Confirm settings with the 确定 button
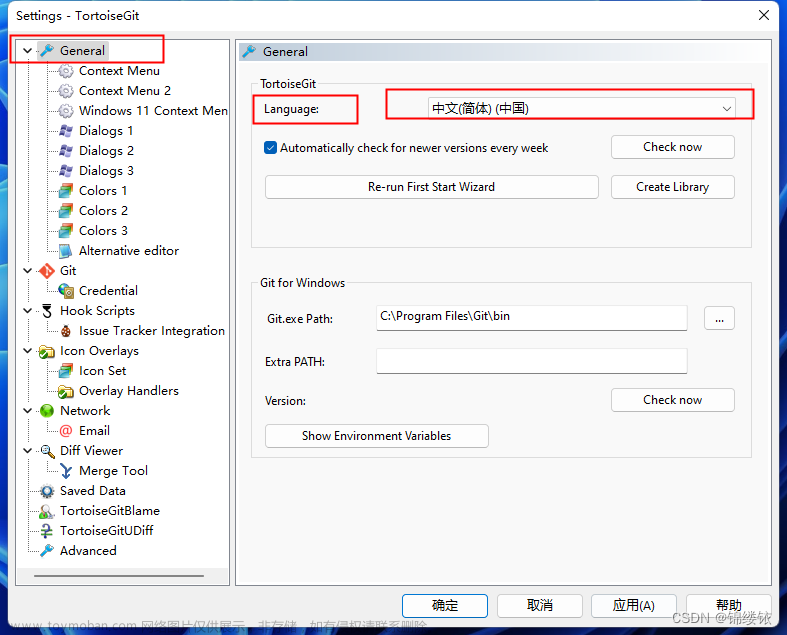Screen dimensions: 787x635 tap(445, 605)
